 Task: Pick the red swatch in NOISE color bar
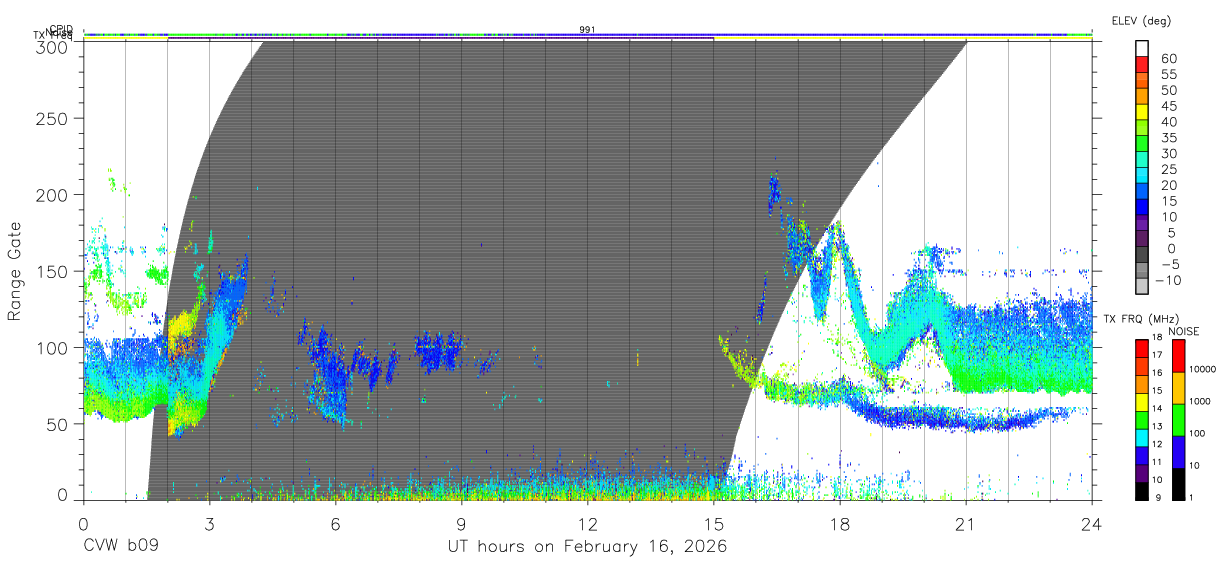pos(1177,356)
